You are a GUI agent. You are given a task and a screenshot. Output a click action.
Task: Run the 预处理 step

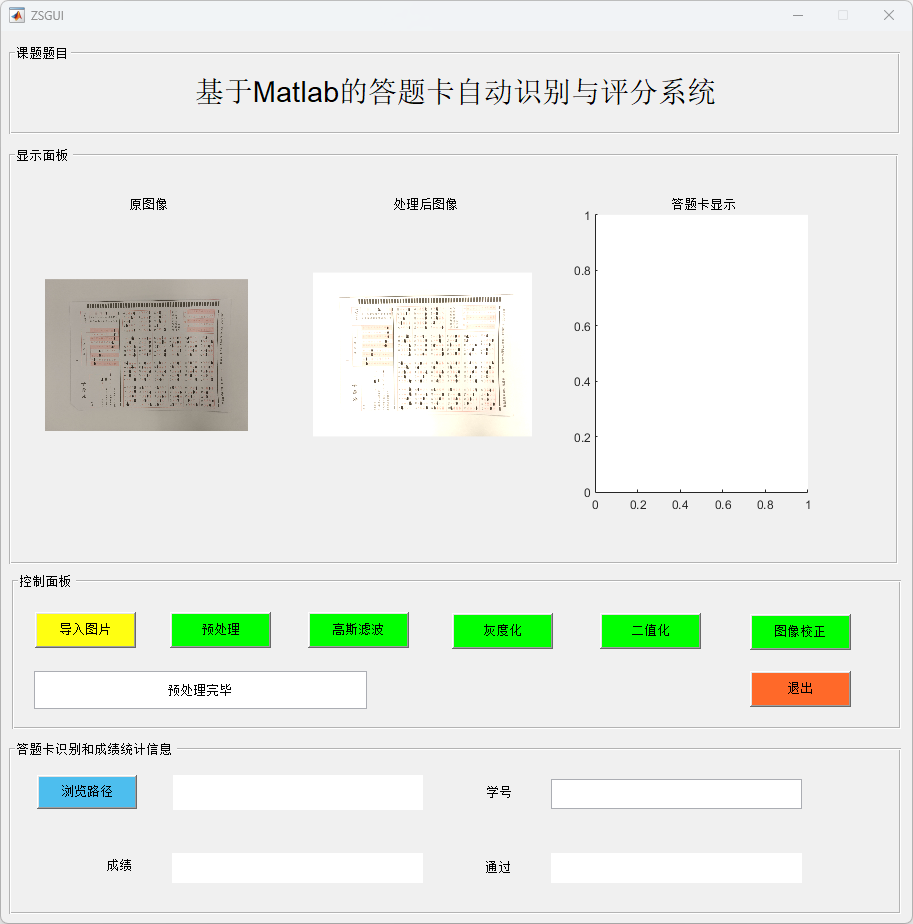click(220, 630)
